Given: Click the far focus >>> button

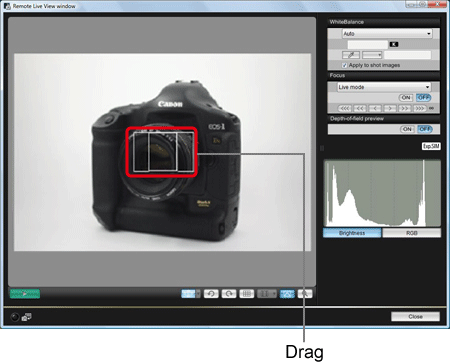Looking at the screenshot, I should pyautogui.click(x=420, y=108).
